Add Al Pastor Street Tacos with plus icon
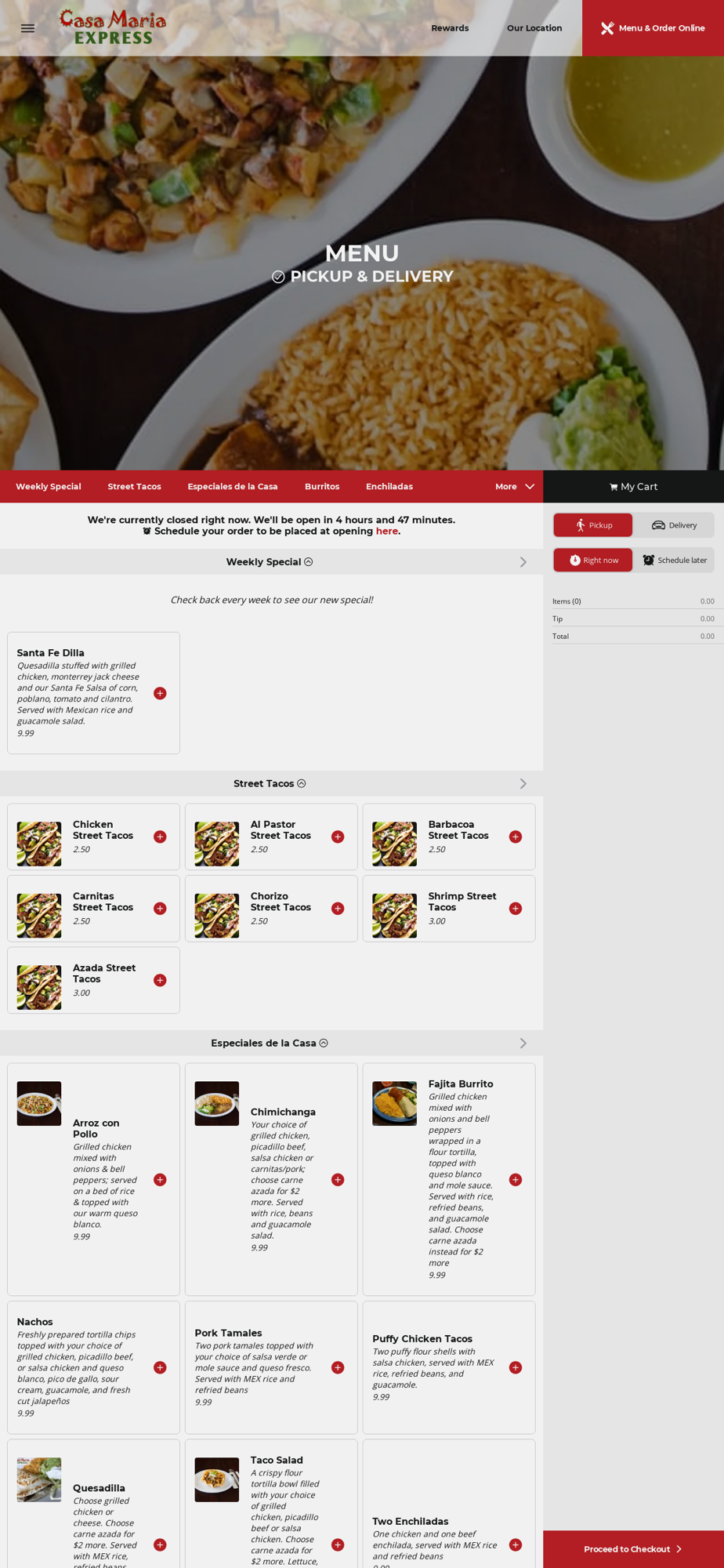 pos(338,837)
